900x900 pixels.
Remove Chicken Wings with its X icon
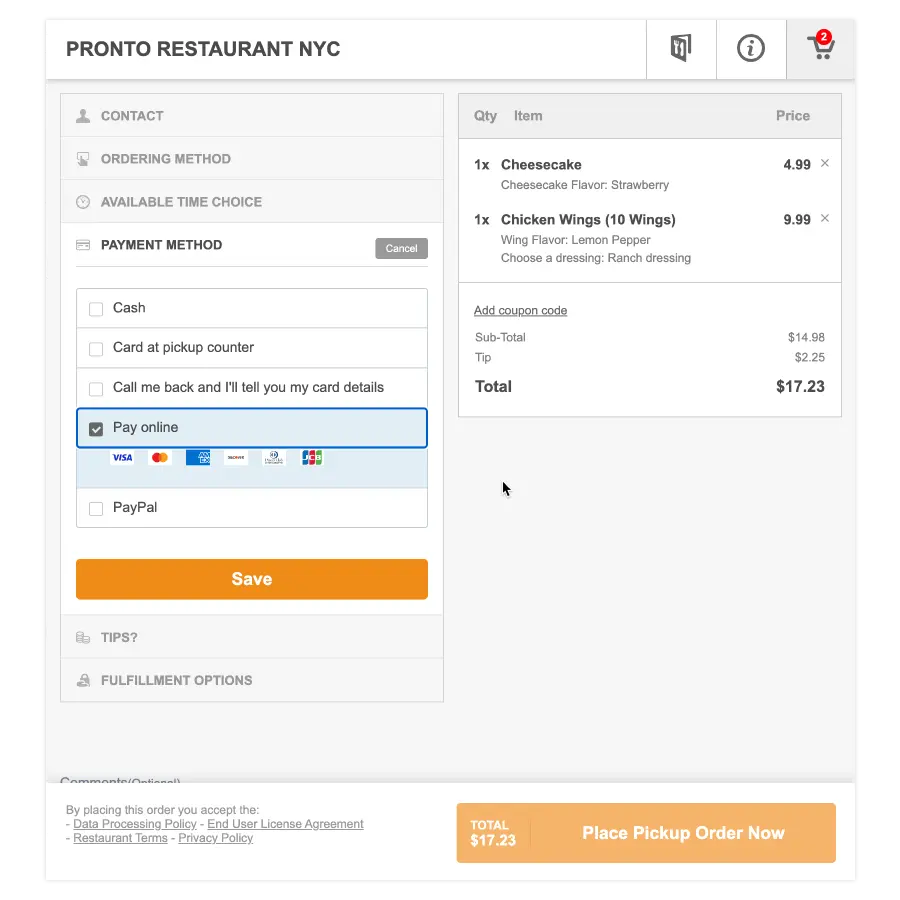[x=825, y=219]
